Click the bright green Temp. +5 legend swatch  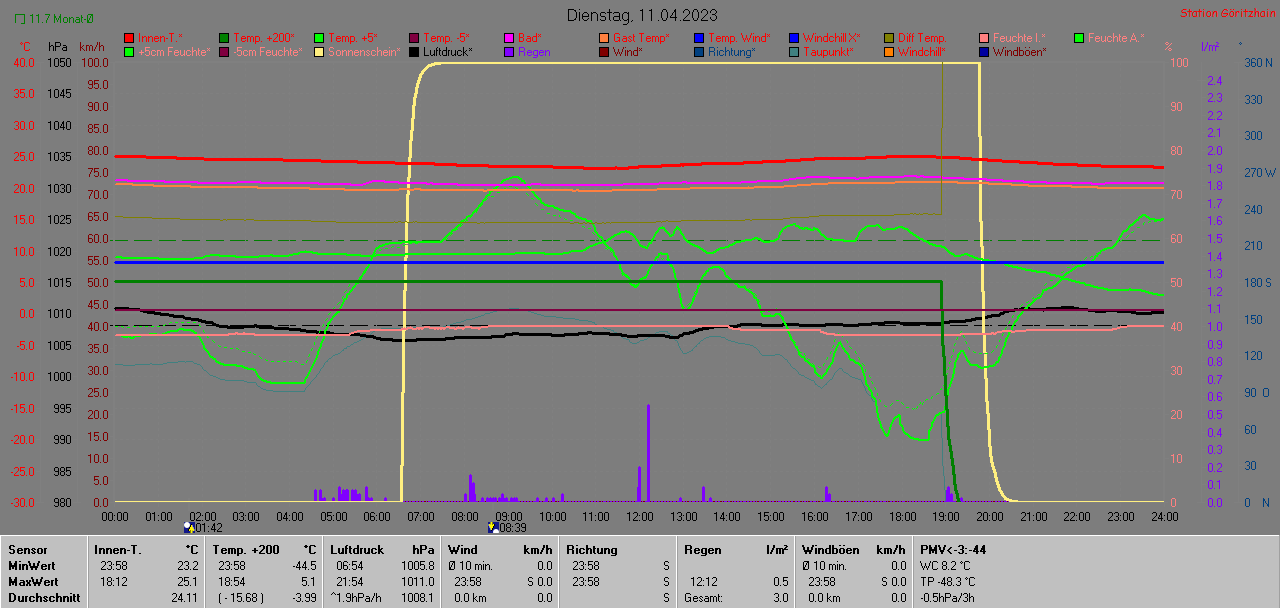(x=319, y=38)
